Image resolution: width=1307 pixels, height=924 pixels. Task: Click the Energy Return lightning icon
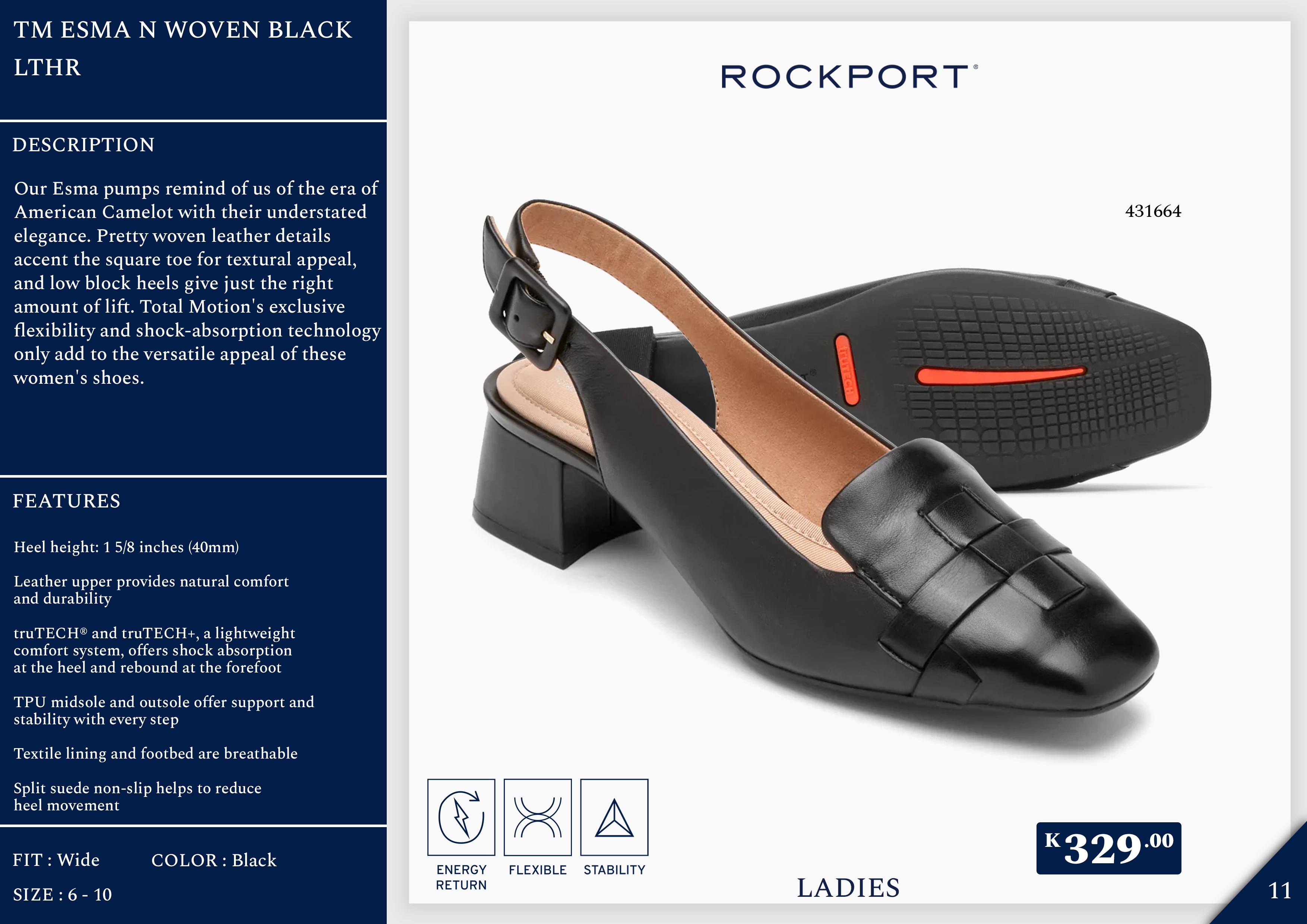[461, 817]
